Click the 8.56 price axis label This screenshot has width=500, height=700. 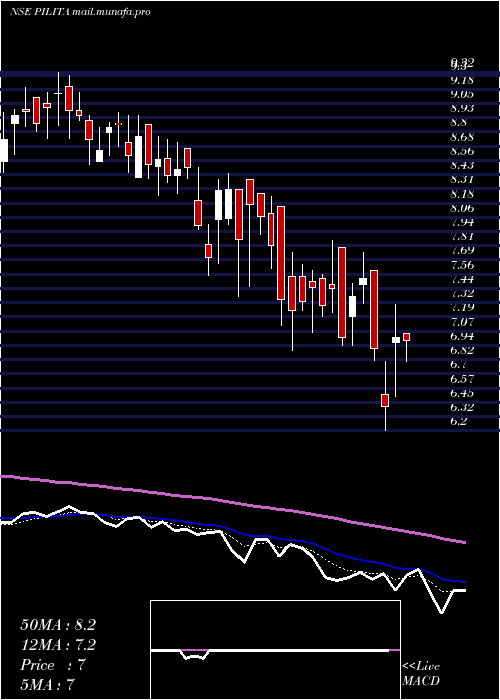coord(462,151)
